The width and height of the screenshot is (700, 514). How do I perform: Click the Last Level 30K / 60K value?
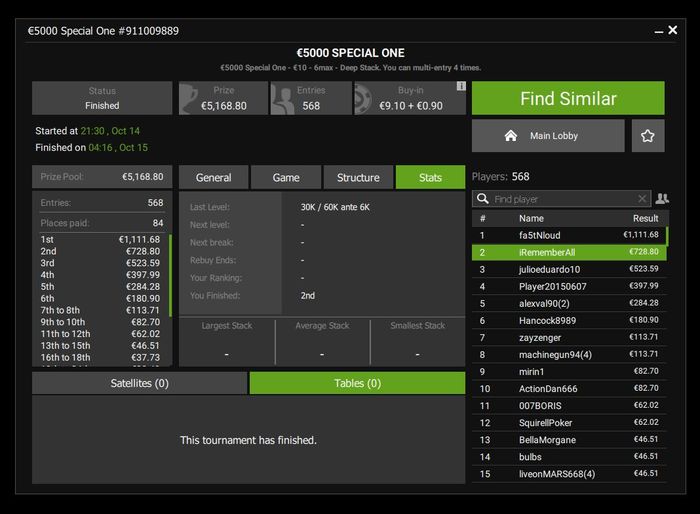point(335,207)
